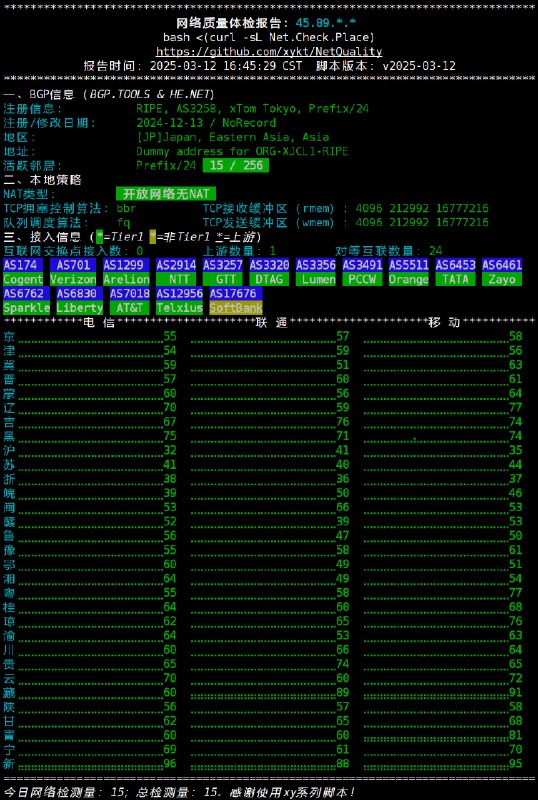538x800 pixels.
Task: Click the 京 row label
Action: (x=9, y=336)
